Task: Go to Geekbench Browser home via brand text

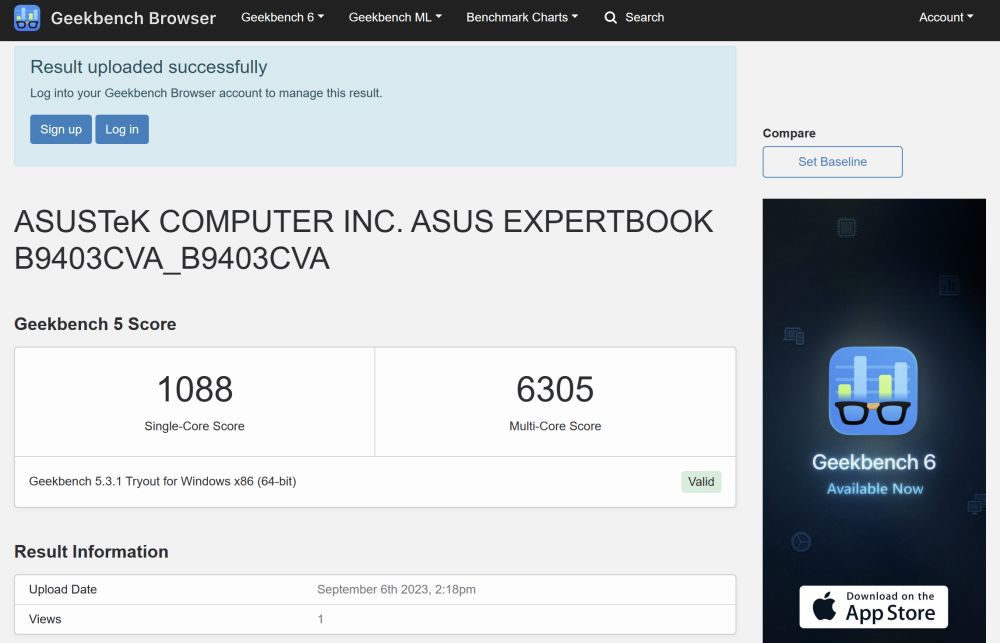Action: tap(133, 18)
